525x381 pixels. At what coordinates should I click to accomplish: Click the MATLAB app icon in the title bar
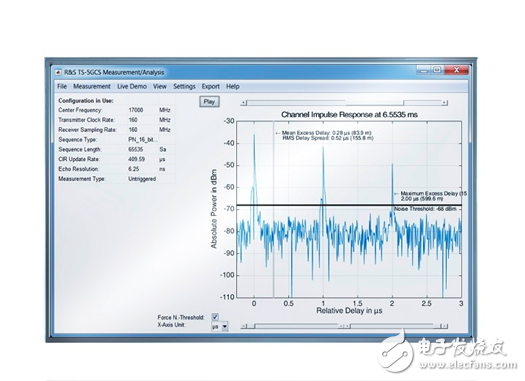point(59,72)
